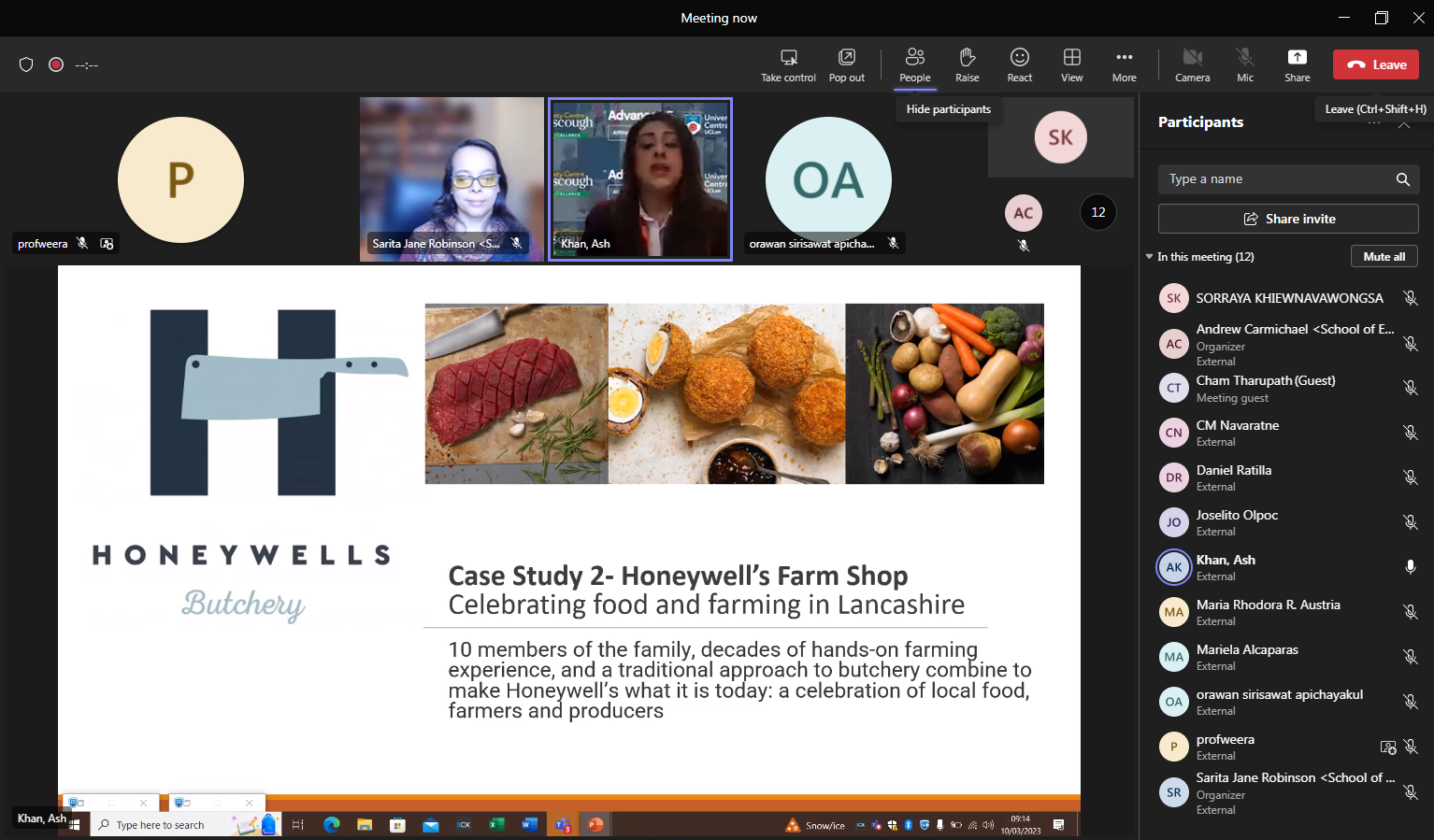Toggle mic icon for Cham Tharupath (Guest)
This screenshot has width=1434, height=840.
pyautogui.click(x=1411, y=388)
